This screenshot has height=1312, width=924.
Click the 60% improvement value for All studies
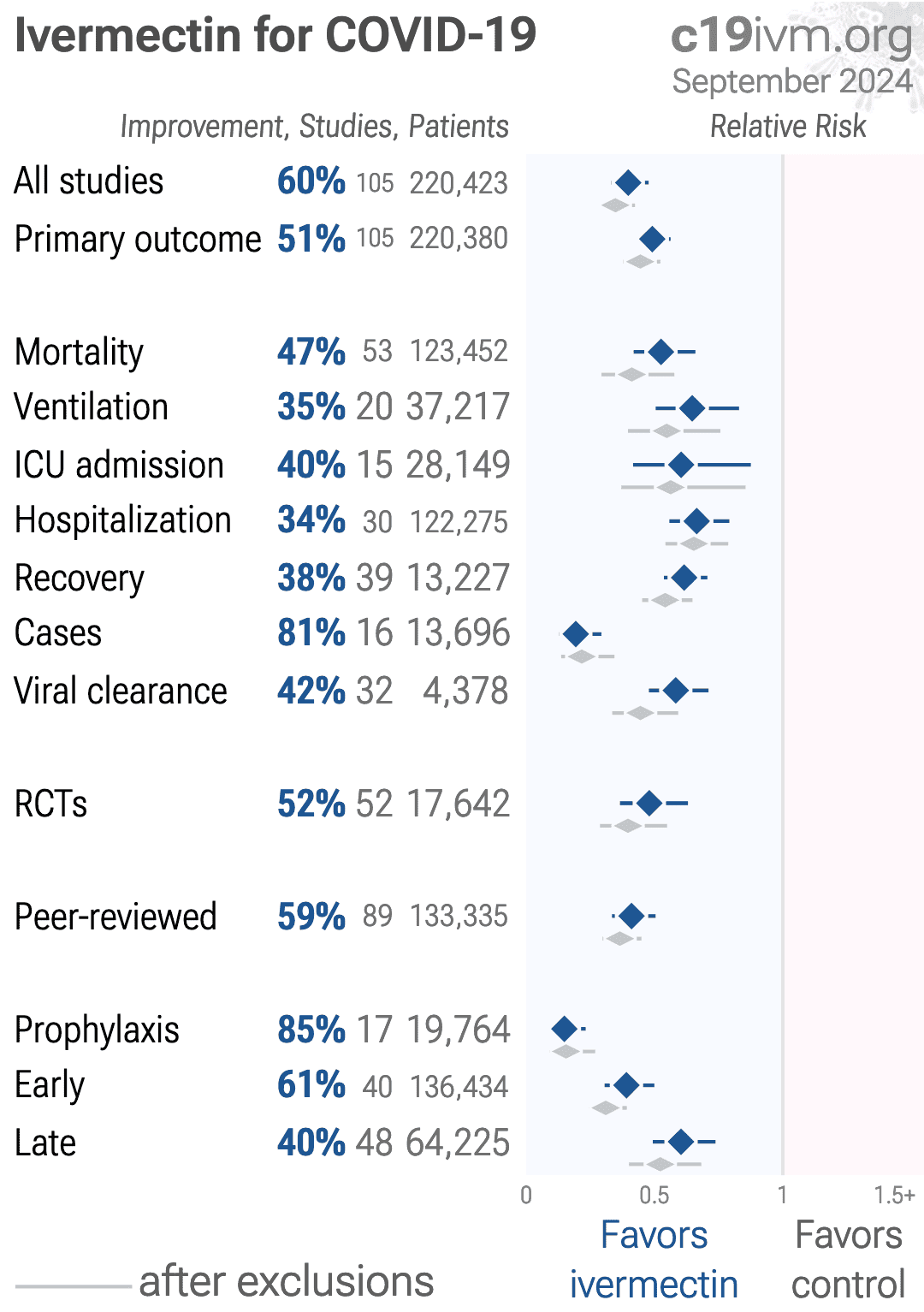311,181
